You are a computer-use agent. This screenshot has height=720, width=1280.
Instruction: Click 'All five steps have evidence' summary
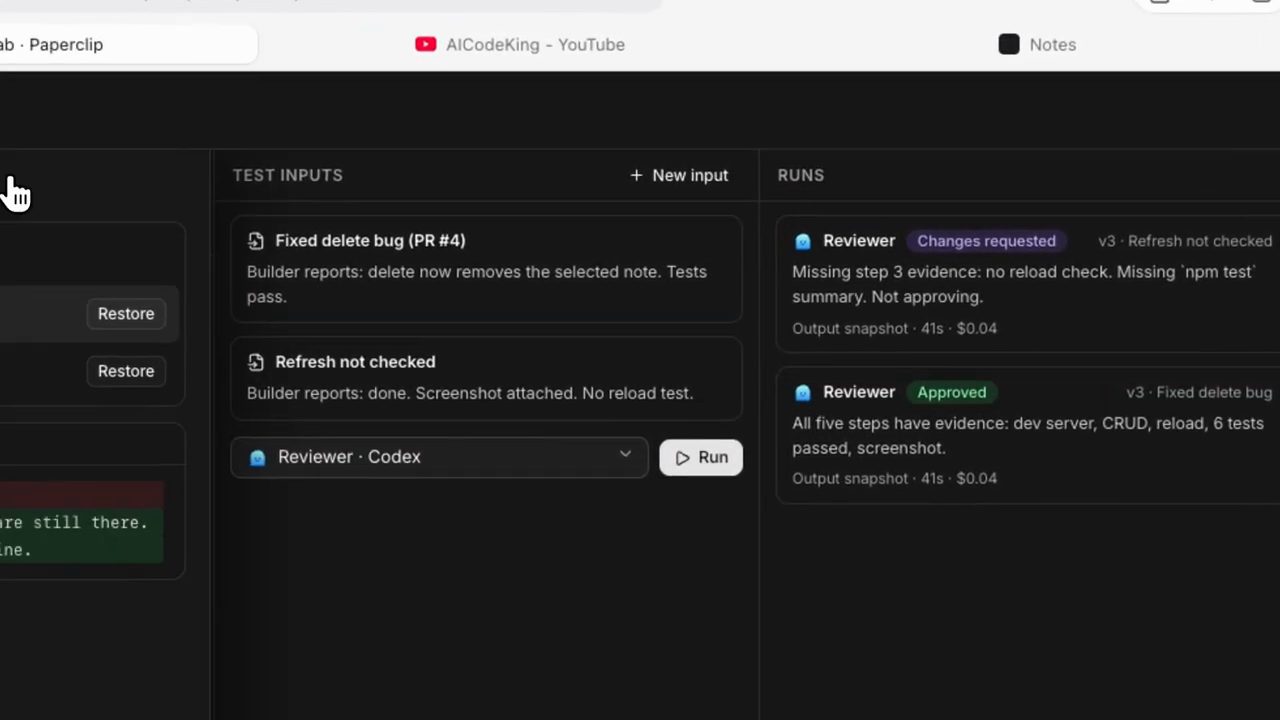(1028, 435)
